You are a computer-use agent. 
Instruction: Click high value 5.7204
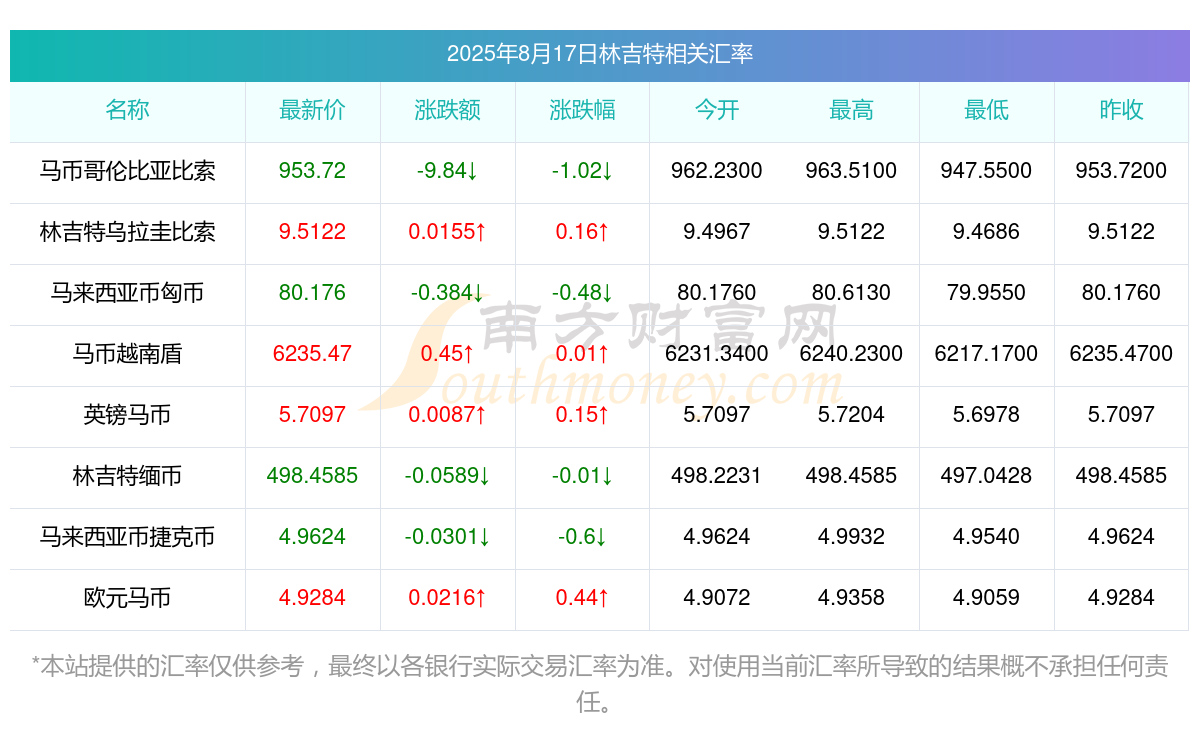[x=851, y=415]
